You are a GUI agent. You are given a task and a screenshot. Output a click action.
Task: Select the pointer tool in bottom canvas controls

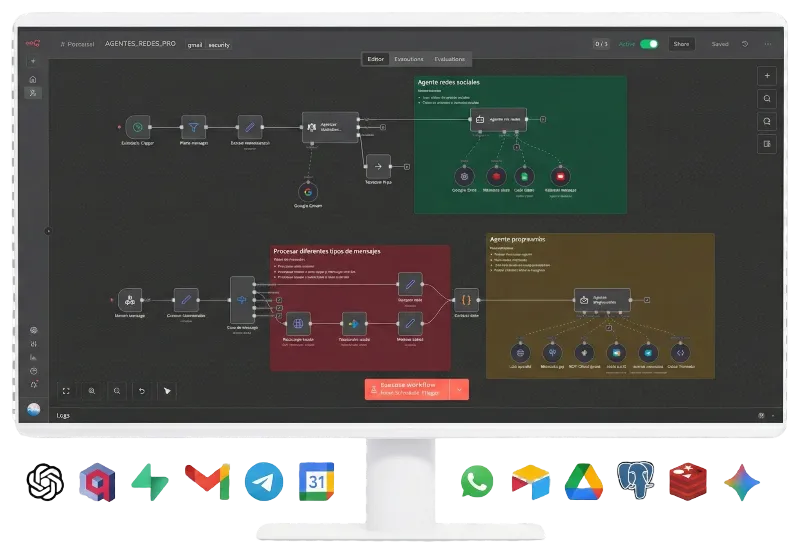click(x=167, y=391)
